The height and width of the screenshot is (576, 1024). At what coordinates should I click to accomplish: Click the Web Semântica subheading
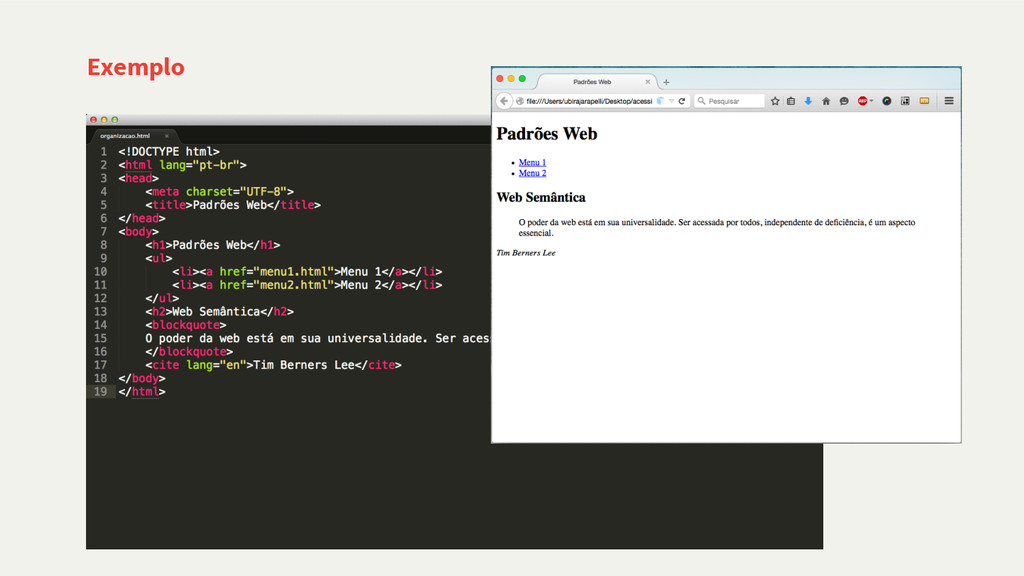tap(541, 197)
